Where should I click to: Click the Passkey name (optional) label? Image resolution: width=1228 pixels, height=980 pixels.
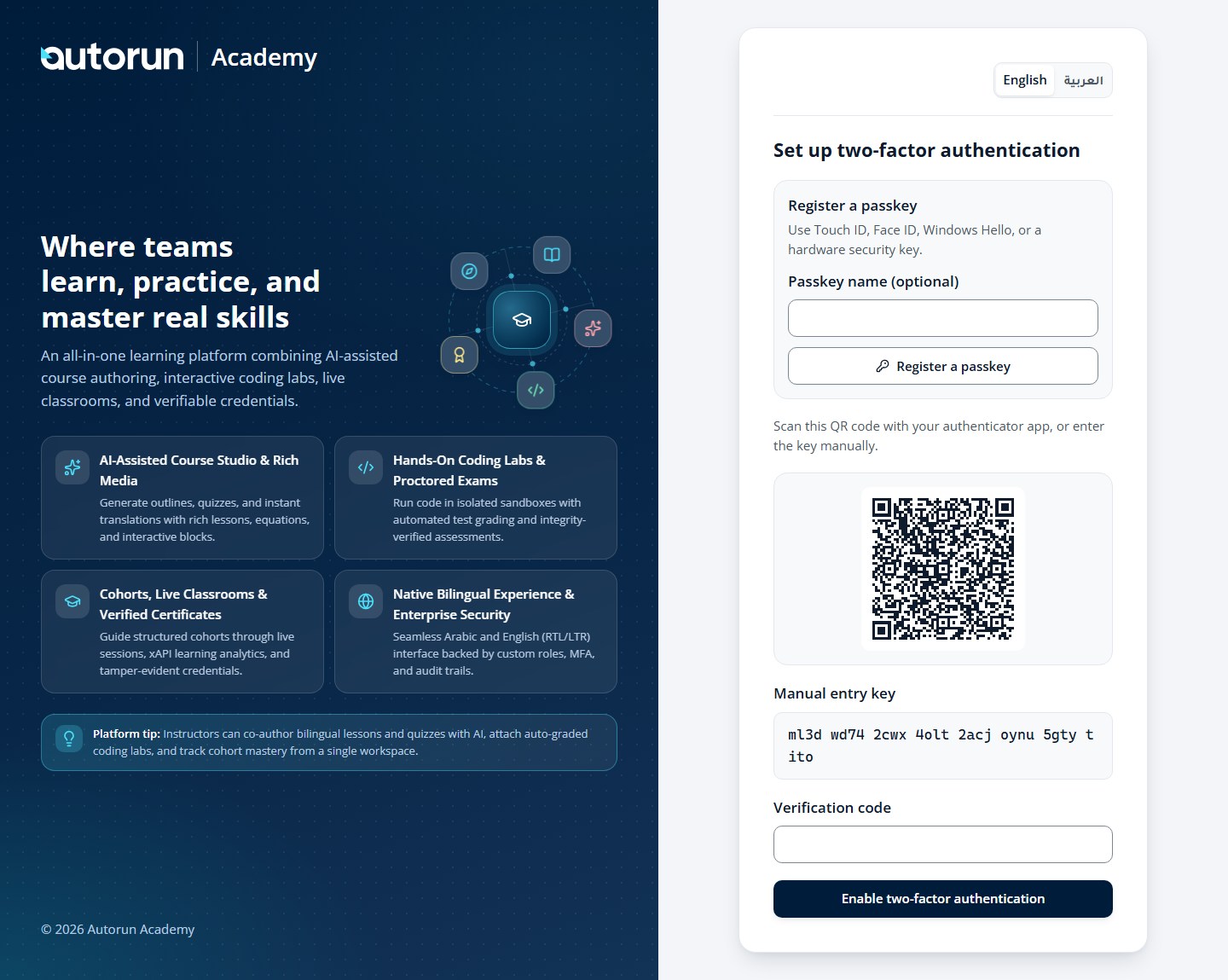[873, 281]
